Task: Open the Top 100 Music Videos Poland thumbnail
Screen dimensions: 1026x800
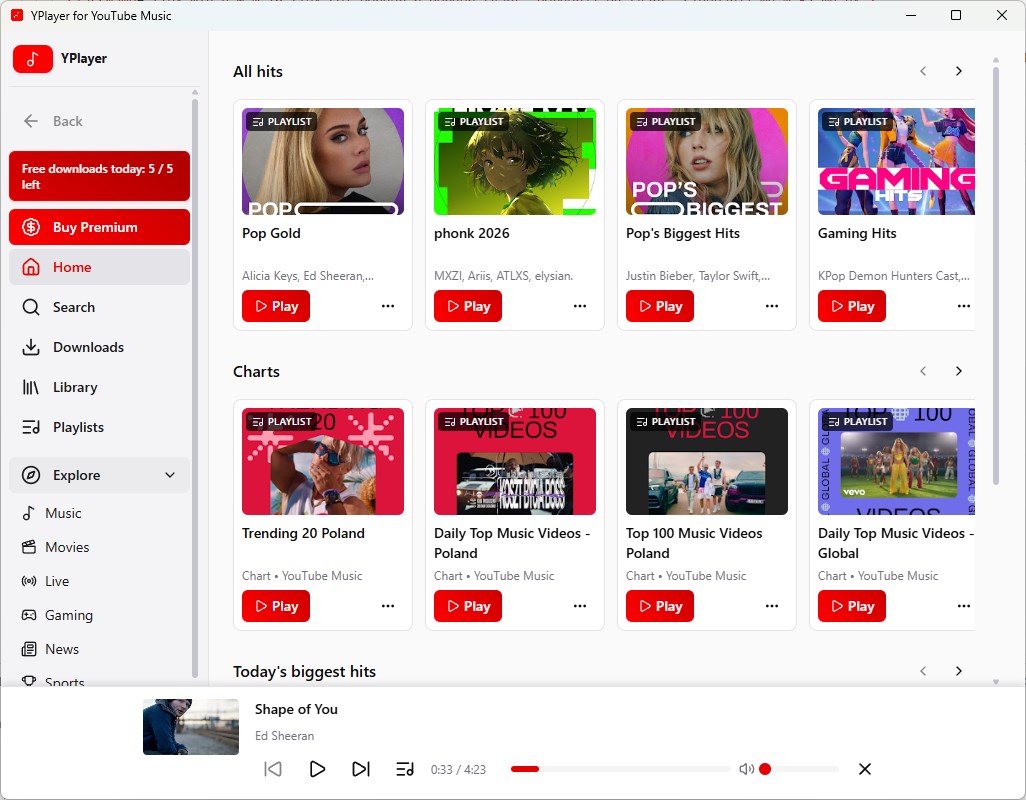Action: click(707, 462)
